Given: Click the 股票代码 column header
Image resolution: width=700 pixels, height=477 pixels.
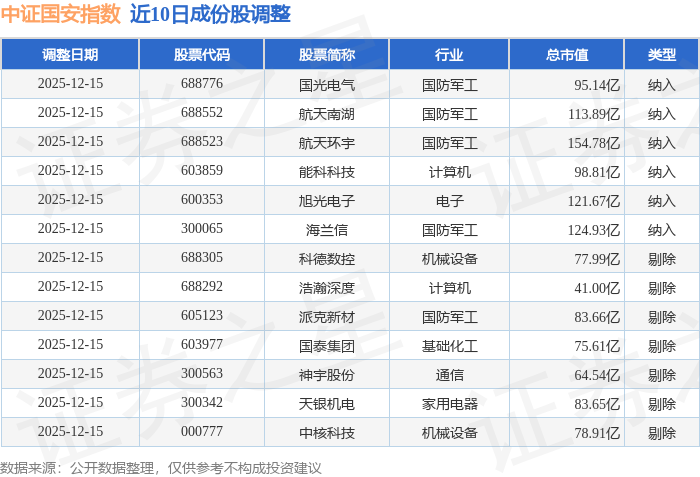Looking at the screenshot, I should point(202,54).
